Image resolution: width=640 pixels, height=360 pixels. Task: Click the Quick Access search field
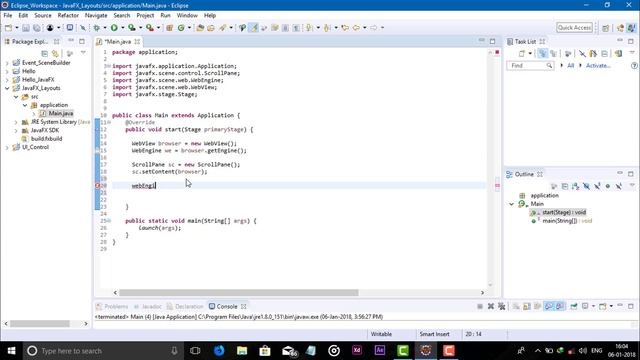[x=574, y=28]
